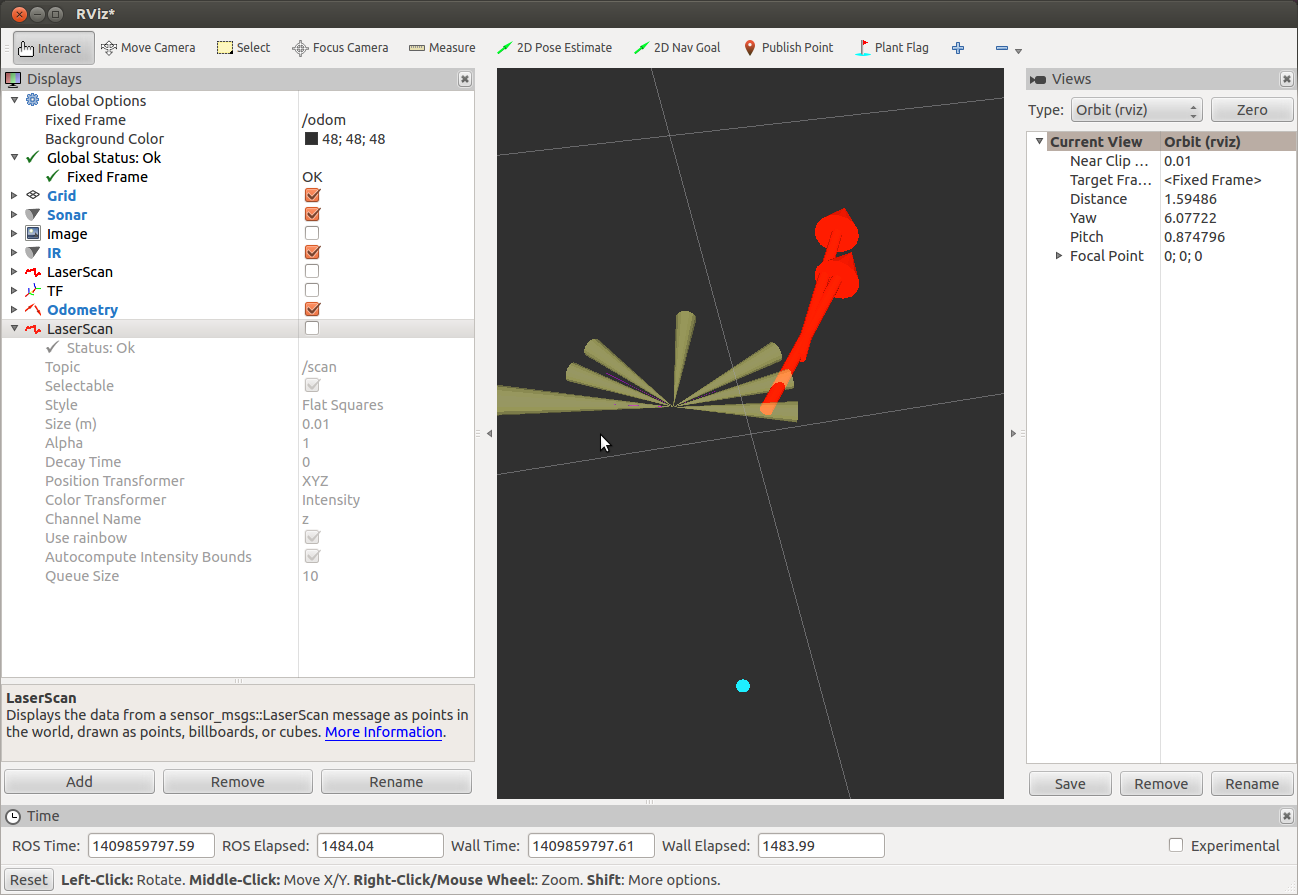
Task: Collapse the Global Status tree node
Action: (x=14, y=157)
